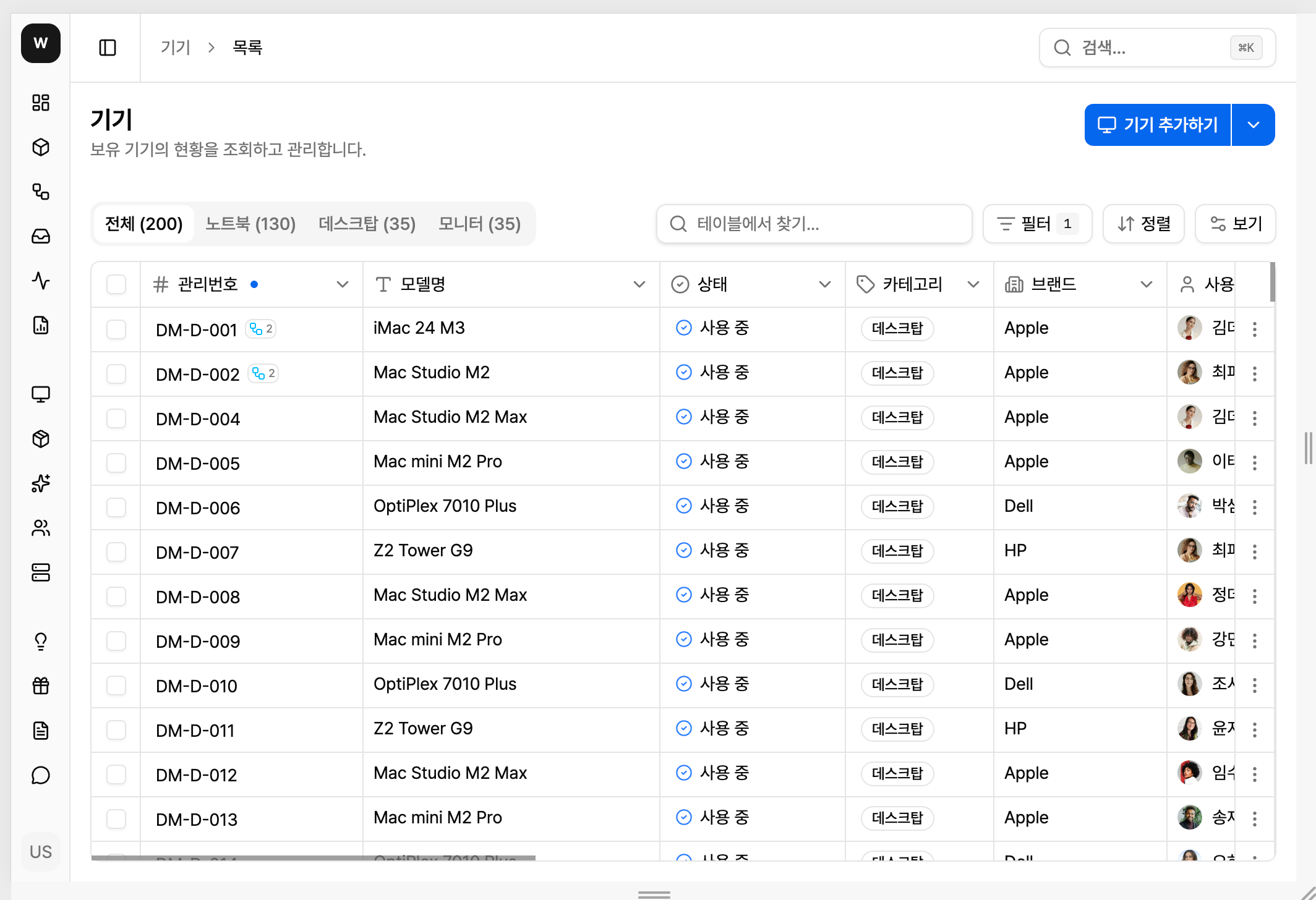Click the table vertical scrollbar thumb
Viewport: 1316px width, 900px height.
coord(1272,282)
